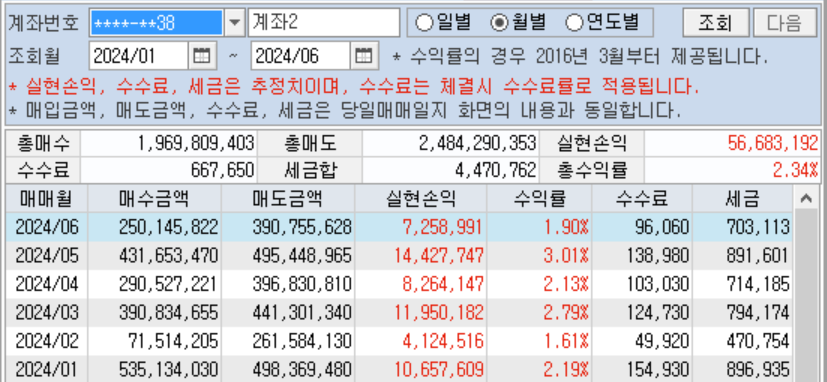
Task: Click the account number field ****-**38
Action: click(156, 23)
